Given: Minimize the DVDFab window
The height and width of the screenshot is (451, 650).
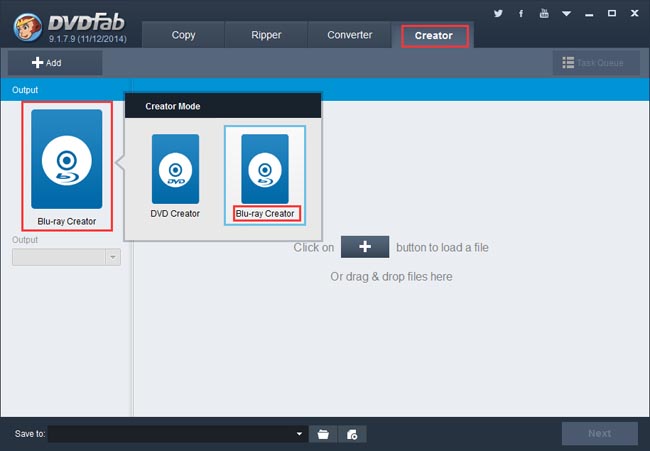Looking at the screenshot, I should pos(589,15).
